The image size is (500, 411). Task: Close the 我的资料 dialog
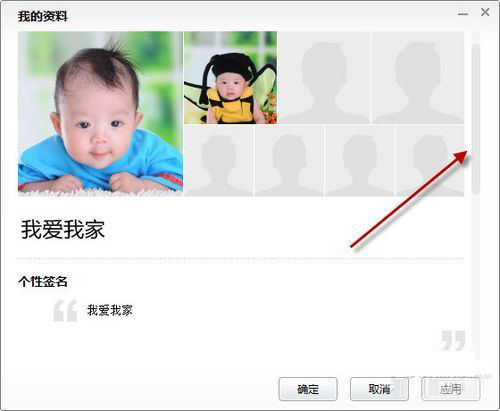(485, 12)
